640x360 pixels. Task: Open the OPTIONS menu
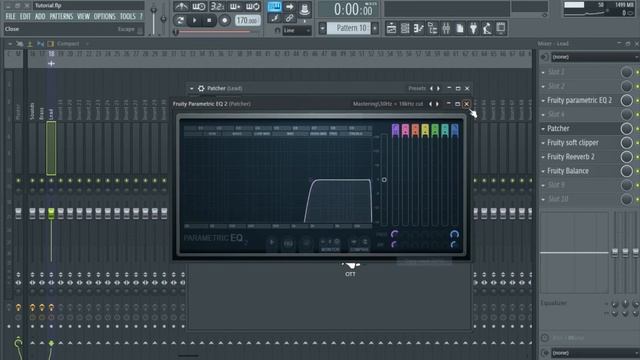click(x=105, y=16)
